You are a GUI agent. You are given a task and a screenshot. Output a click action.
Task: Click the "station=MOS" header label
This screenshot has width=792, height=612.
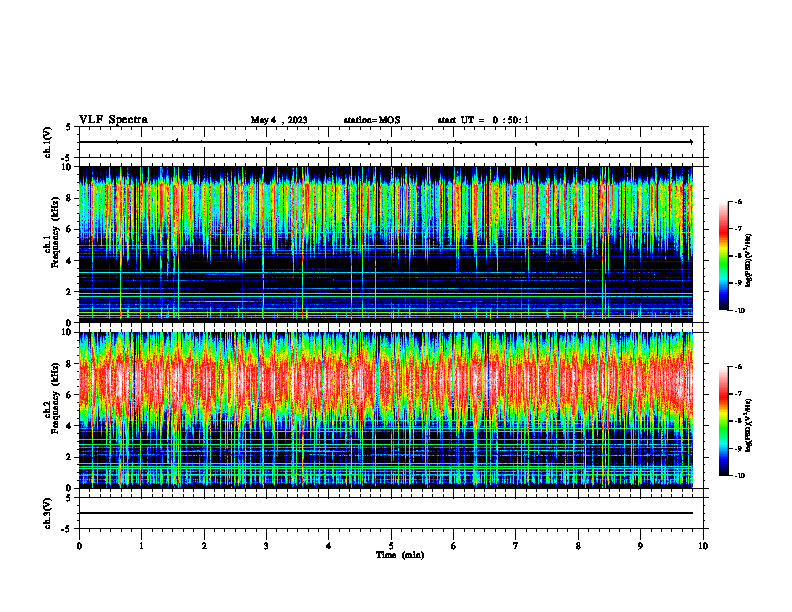point(372,120)
